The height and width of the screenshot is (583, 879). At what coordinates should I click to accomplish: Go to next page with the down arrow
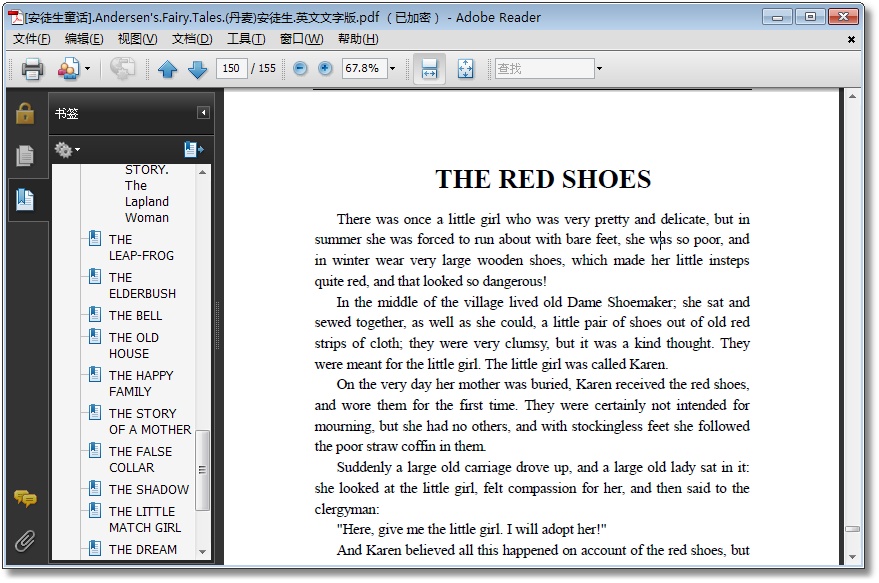click(x=197, y=69)
